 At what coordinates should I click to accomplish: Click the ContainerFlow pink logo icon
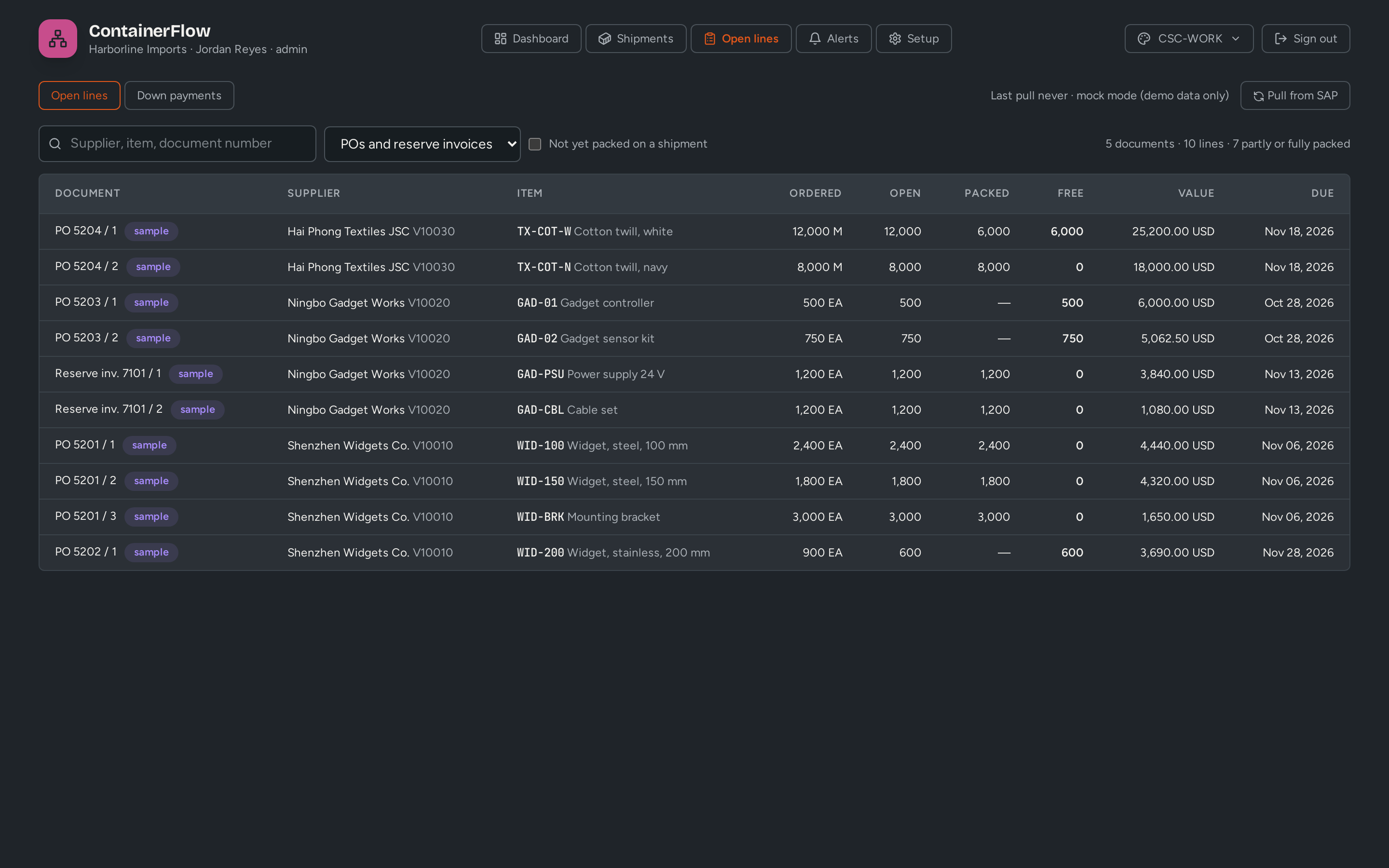[58, 39]
